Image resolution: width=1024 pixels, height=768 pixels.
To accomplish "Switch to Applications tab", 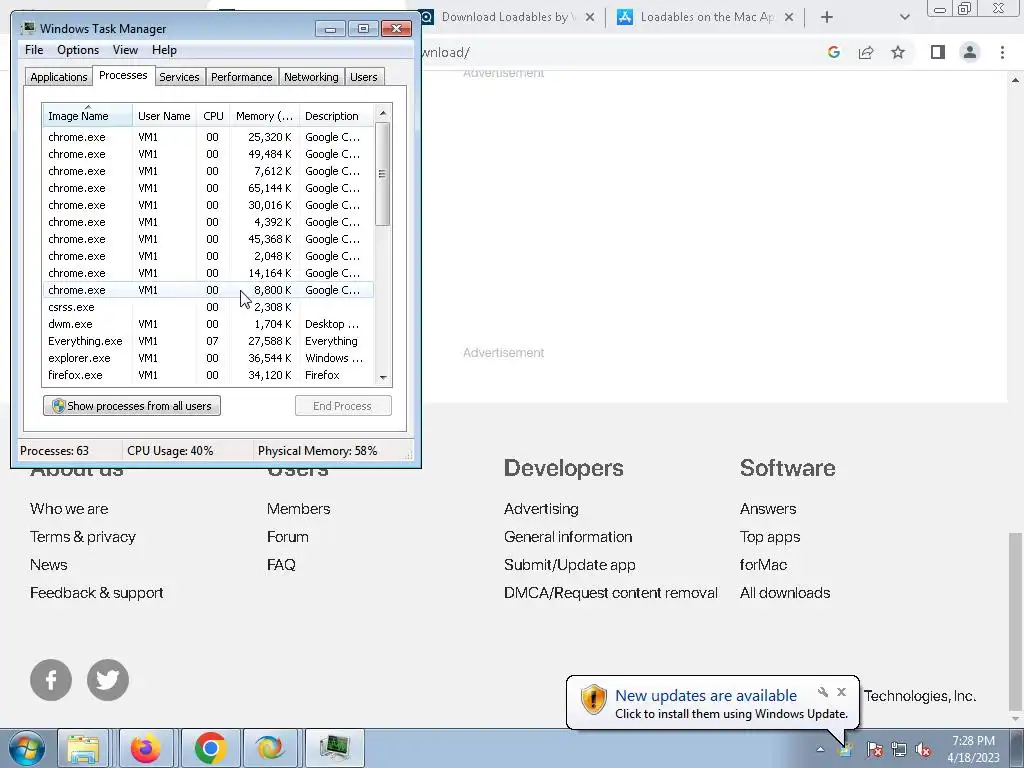I will point(59,77).
